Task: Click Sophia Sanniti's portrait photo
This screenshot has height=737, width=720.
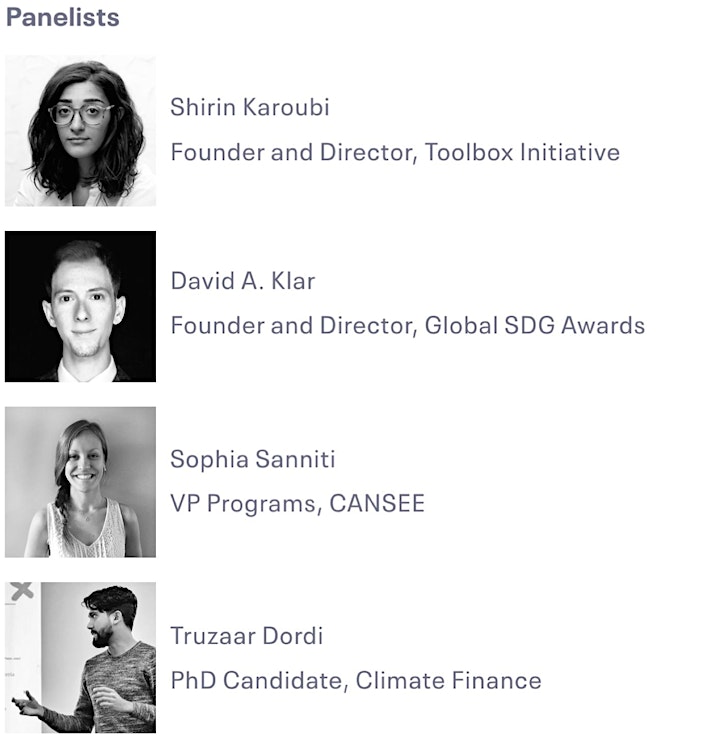Action: pos(80,482)
